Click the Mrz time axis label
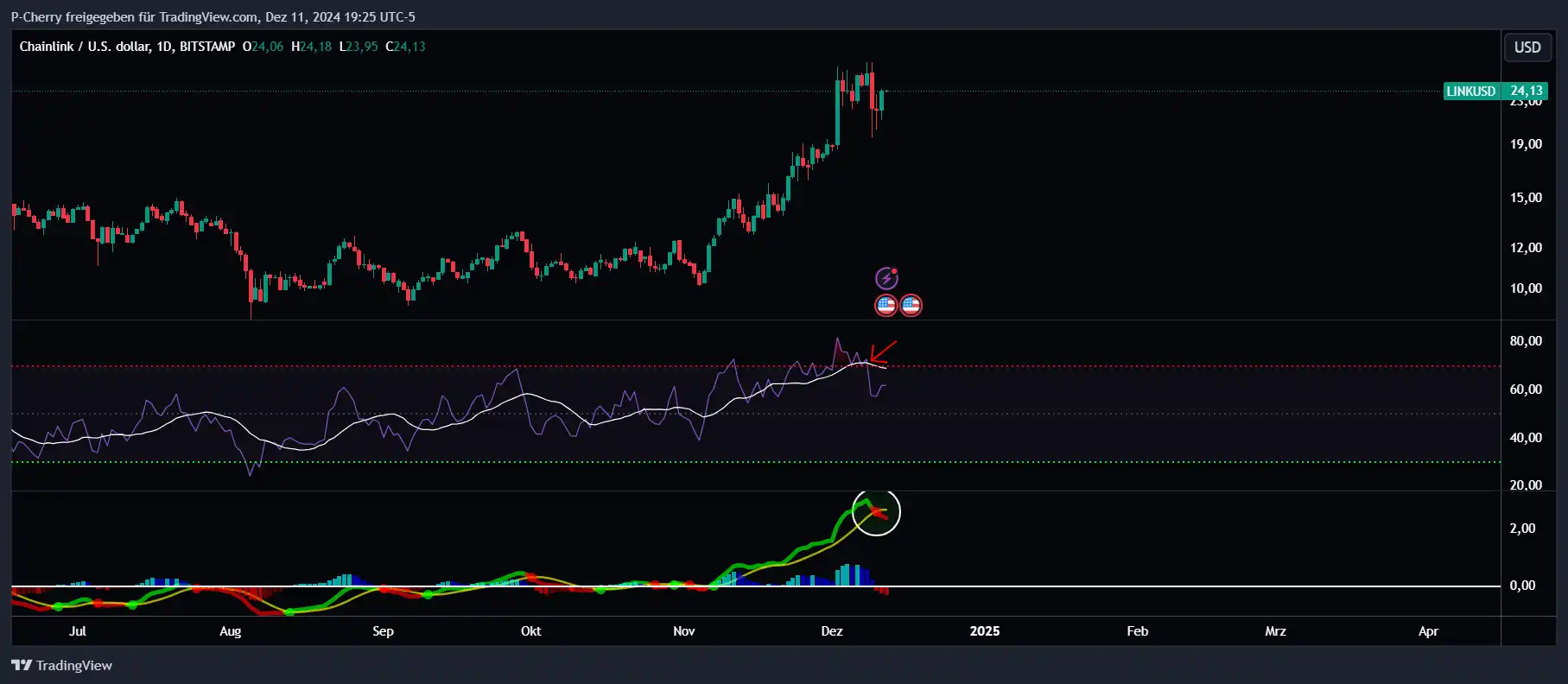The image size is (1568, 684). (x=1276, y=631)
